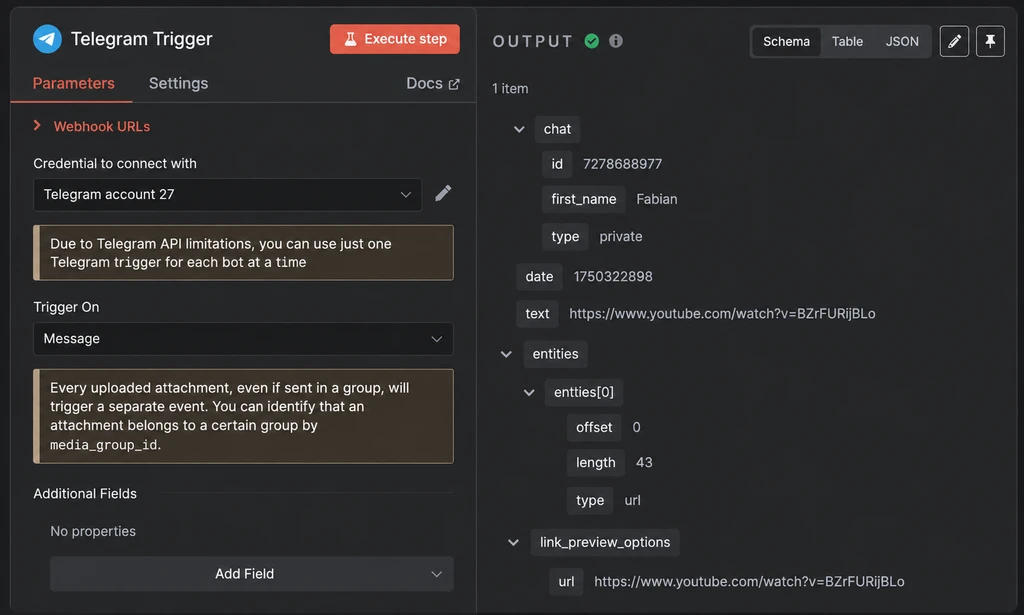
Task: Open the Docs link
Action: (432, 84)
